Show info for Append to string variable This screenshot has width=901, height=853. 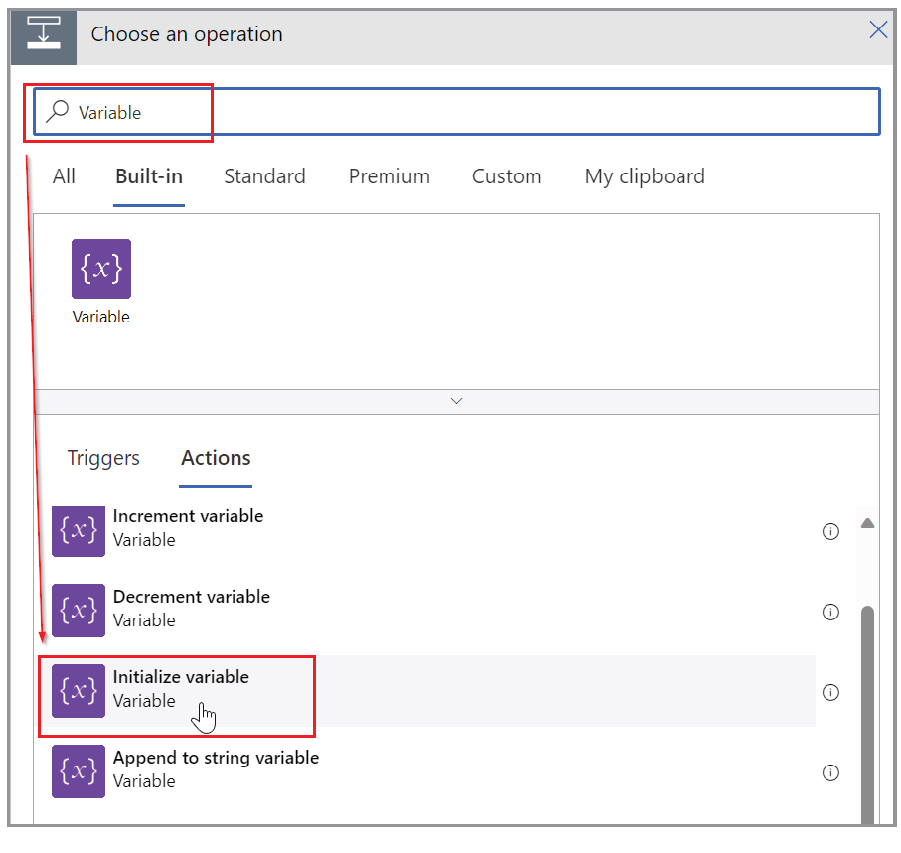(x=830, y=772)
